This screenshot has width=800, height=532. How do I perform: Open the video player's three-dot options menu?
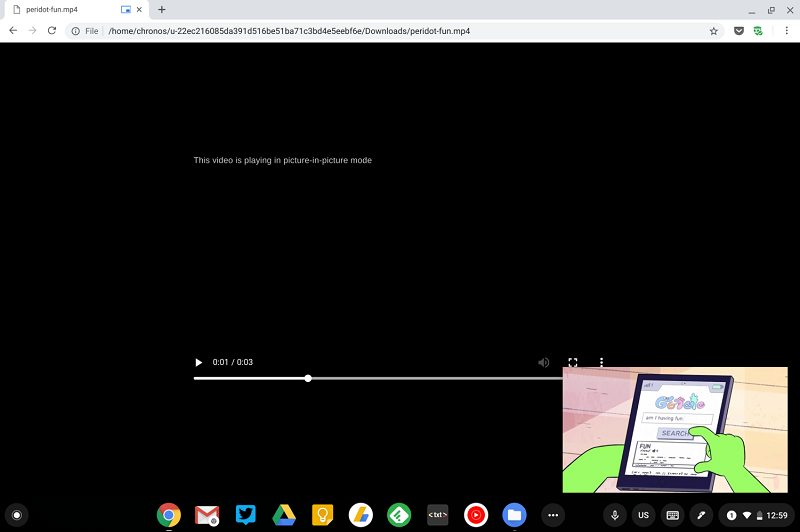602,362
